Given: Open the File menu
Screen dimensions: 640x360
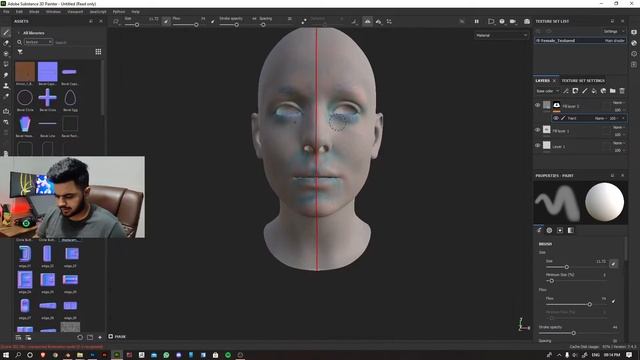Looking at the screenshot, I should pyautogui.click(x=6, y=12).
